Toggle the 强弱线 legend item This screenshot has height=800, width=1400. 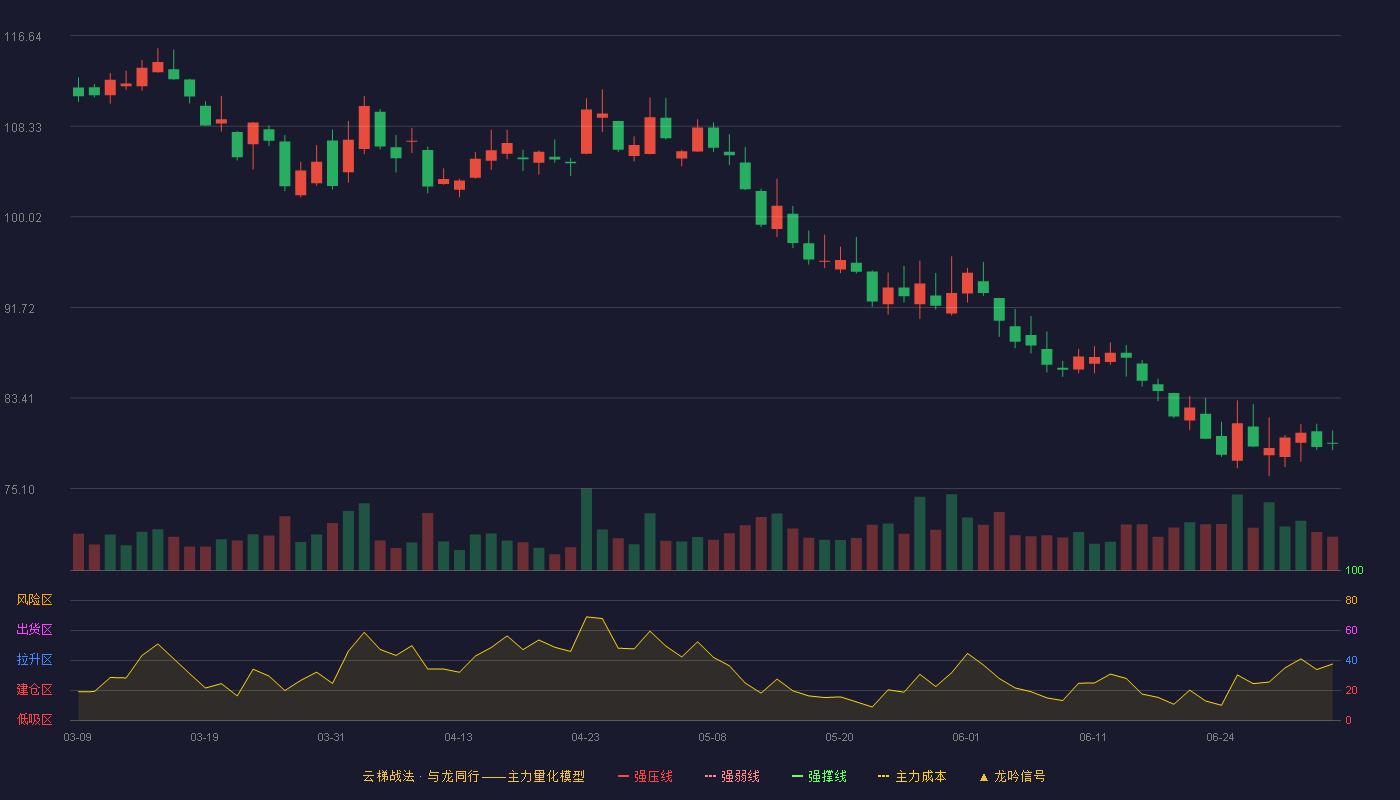pos(732,776)
